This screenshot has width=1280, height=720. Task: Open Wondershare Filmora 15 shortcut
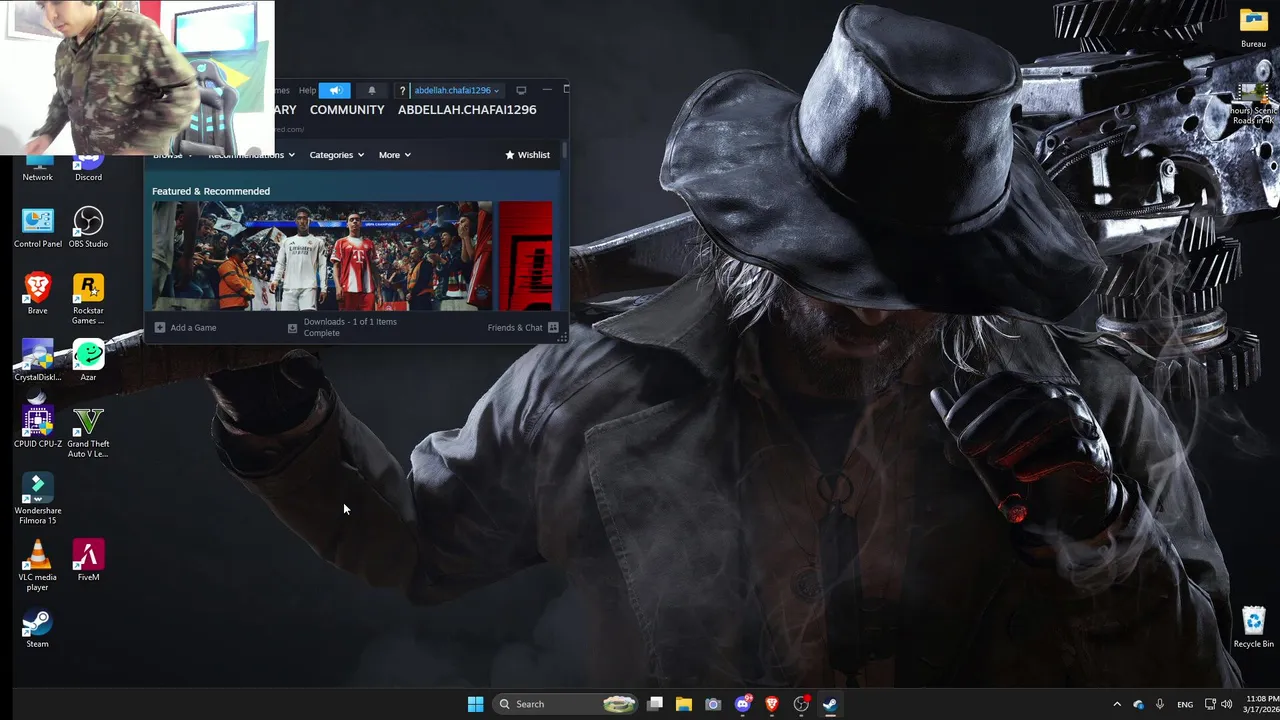pyautogui.click(x=38, y=499)
